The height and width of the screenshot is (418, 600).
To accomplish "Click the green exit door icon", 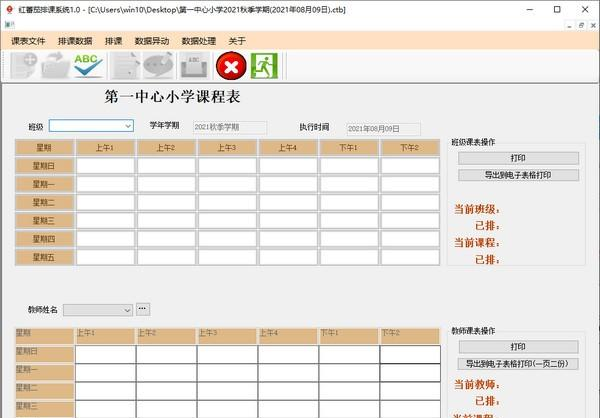I will pyautogui.click(x=264, y=66).
